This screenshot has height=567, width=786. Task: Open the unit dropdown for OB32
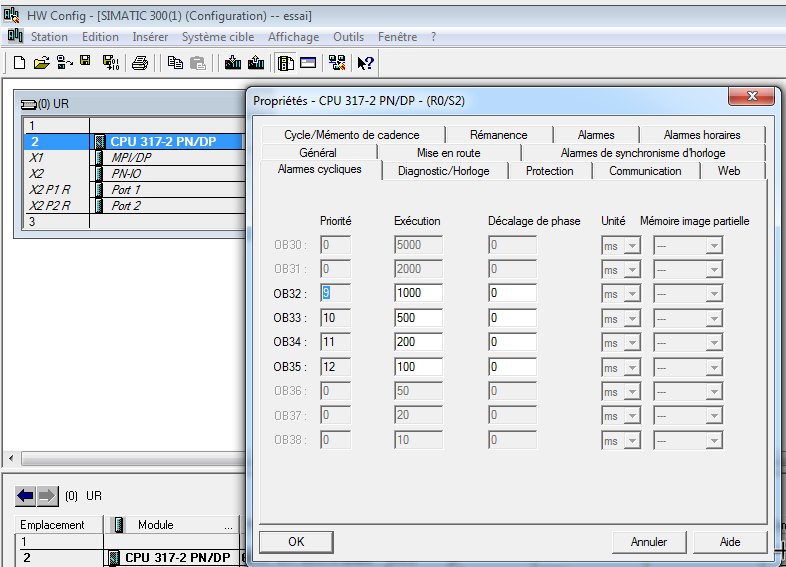631,293
